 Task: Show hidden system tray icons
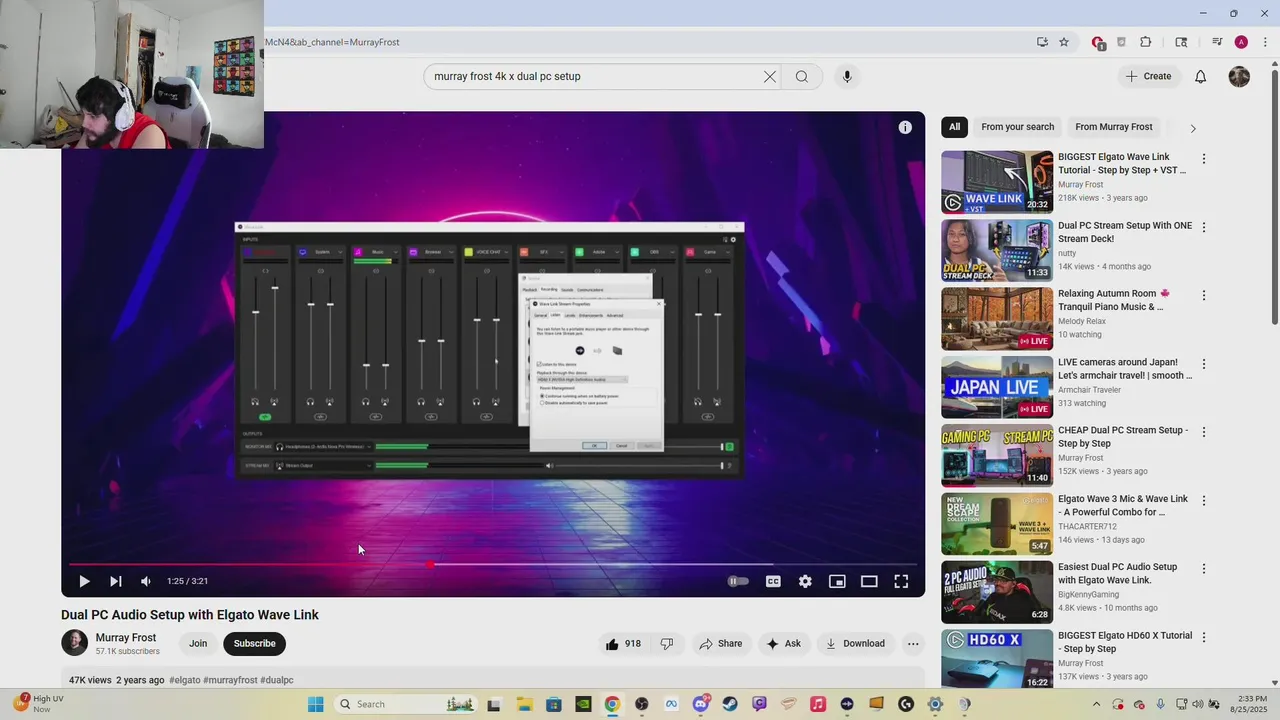pos(1096,704)
